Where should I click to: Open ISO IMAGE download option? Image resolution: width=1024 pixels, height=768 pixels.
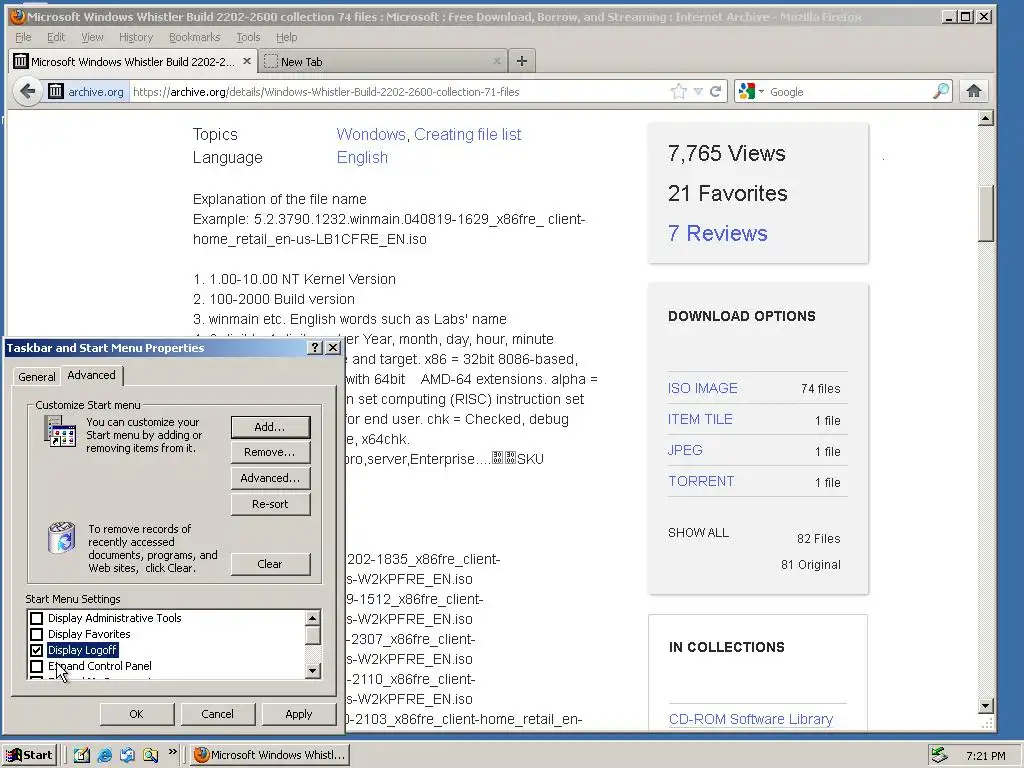tap(703, 388)
